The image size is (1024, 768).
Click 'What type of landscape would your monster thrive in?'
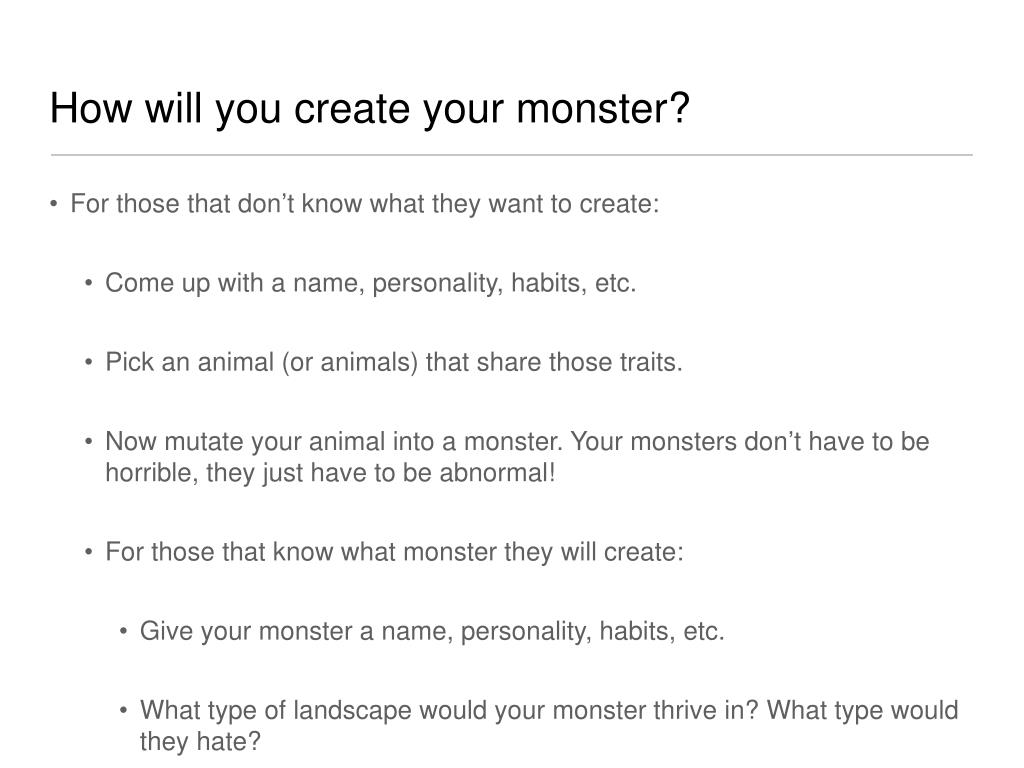(x=449, y=711)
